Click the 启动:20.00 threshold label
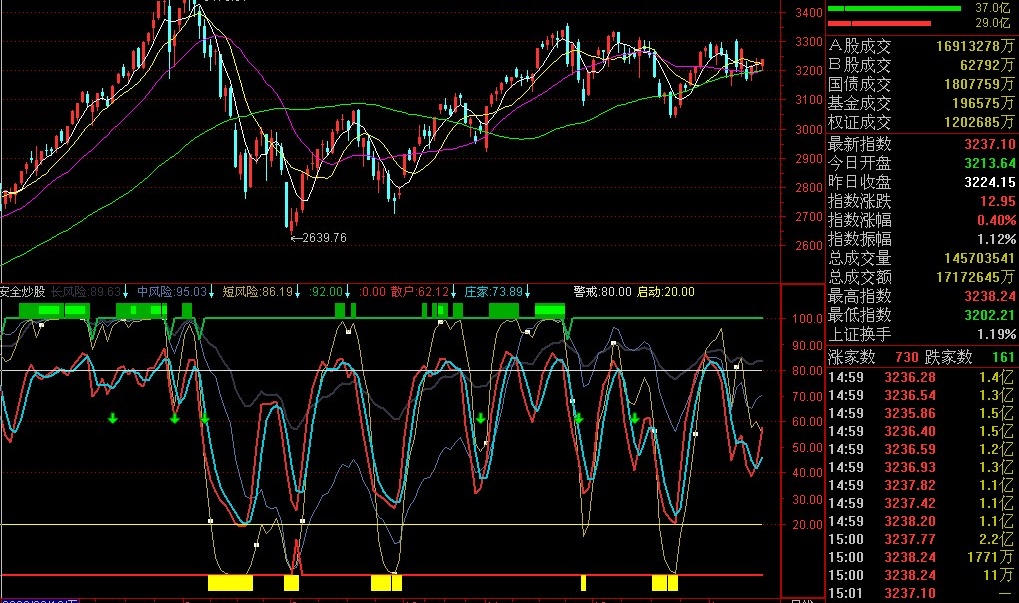The height and width of the screenshot is (603, 1019). point(665,292)
